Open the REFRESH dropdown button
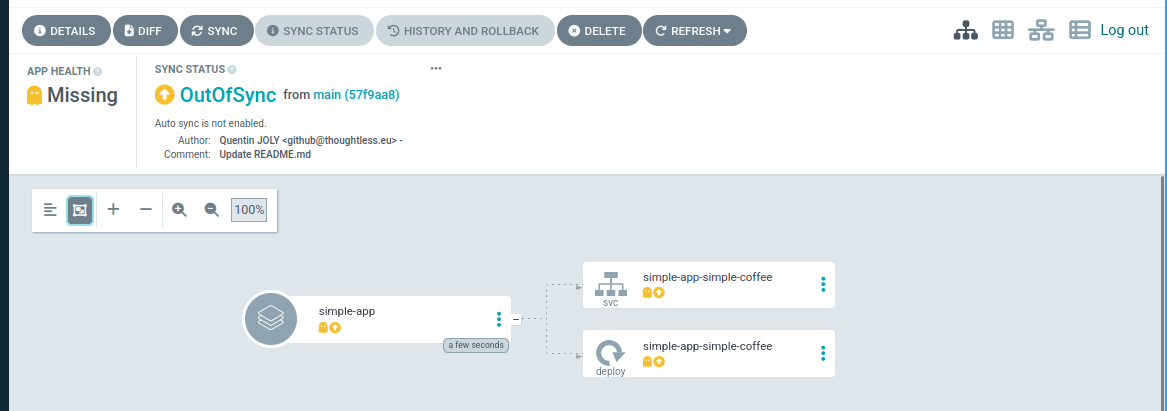This screenshot has height=411, width=1167. 694,31
